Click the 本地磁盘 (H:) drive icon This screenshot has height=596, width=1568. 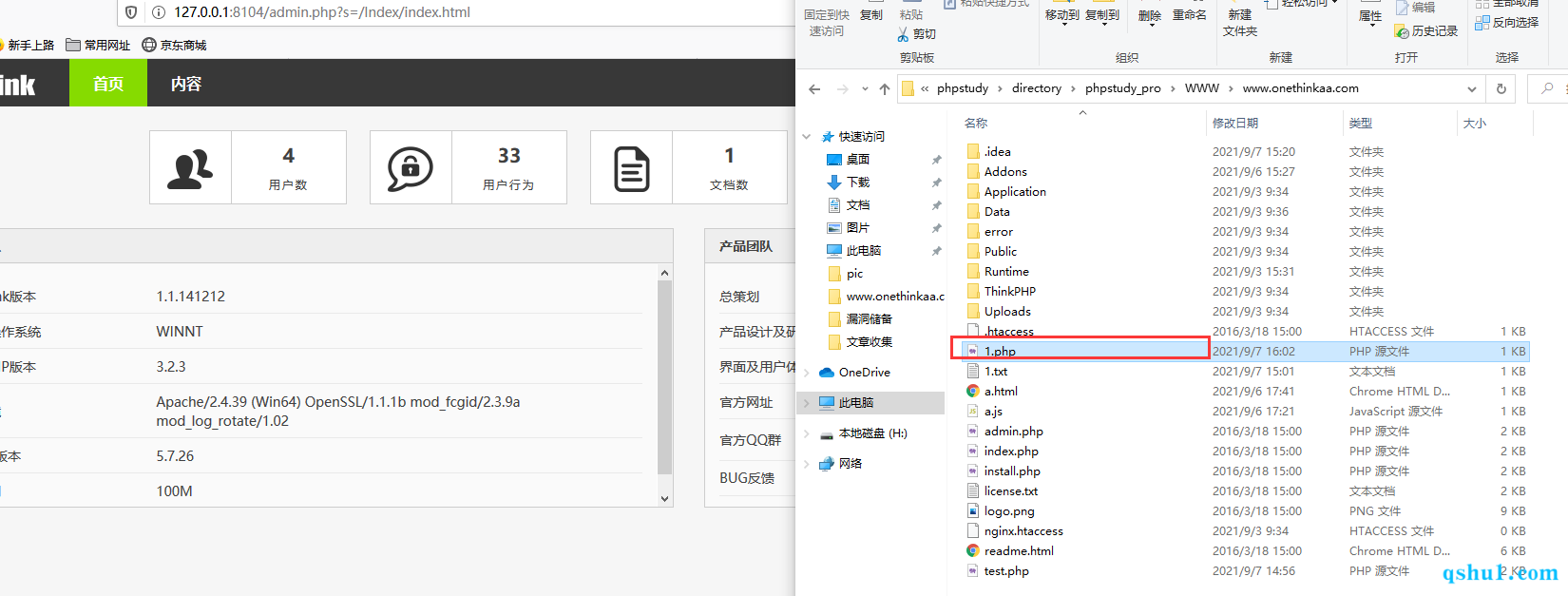(x=827, y=433)
